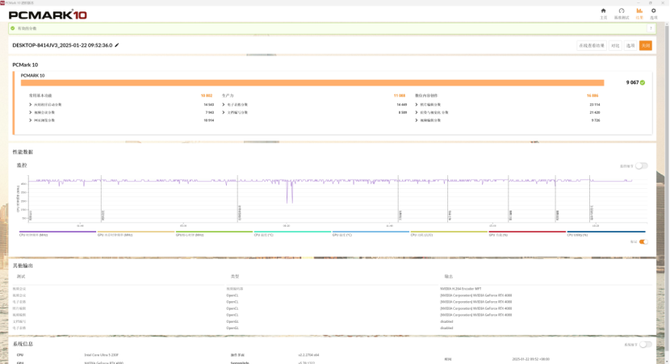
Task: Select the purple CPU clock frequency legend
Action: (58, 233)
